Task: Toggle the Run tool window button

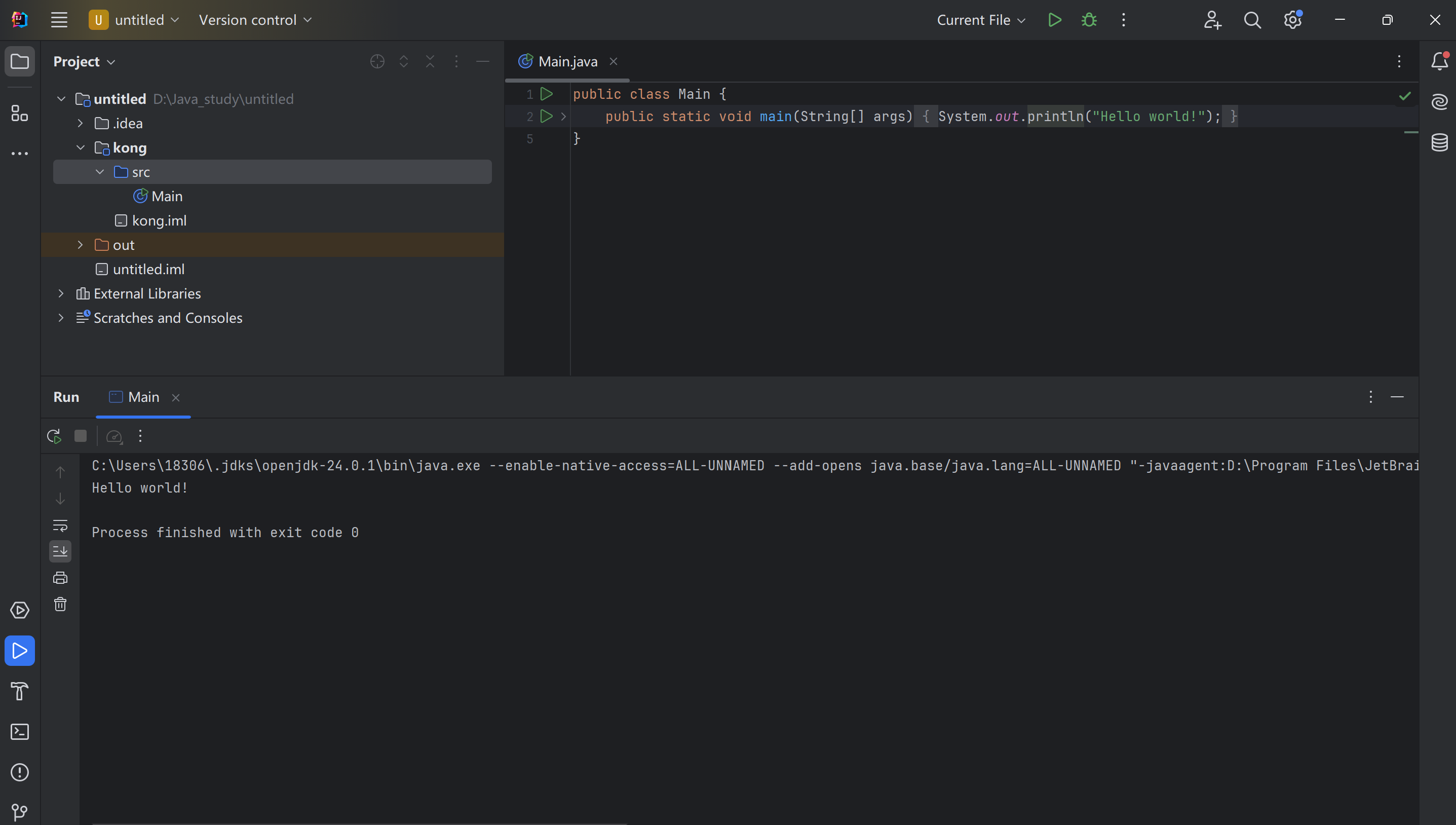Action: click(20, 651)
